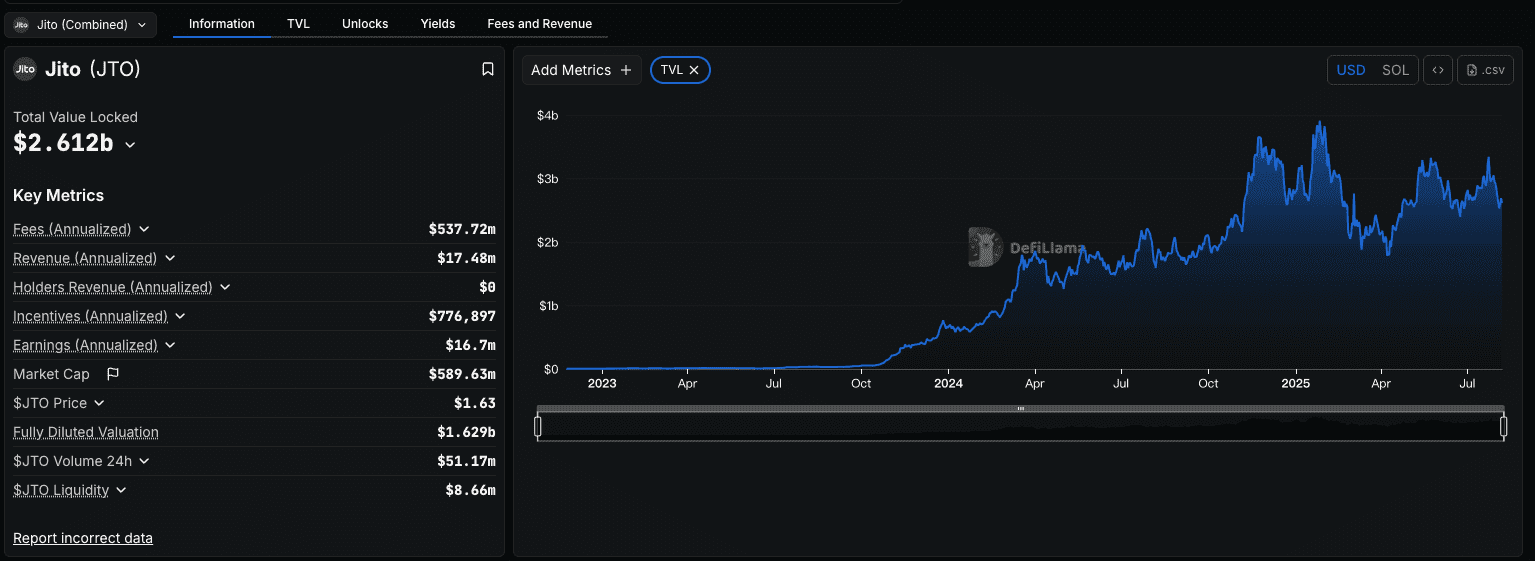Click the $537.72m fees value

click(x=462, y=229)
